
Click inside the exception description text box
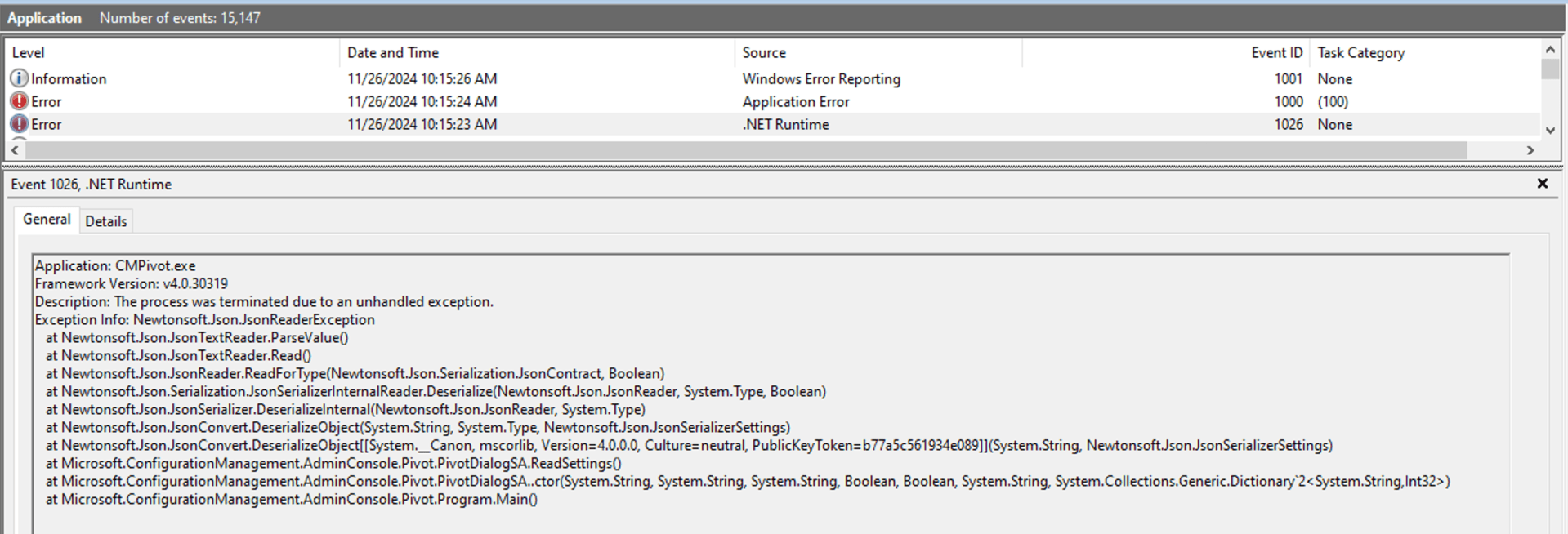(768, 392)
